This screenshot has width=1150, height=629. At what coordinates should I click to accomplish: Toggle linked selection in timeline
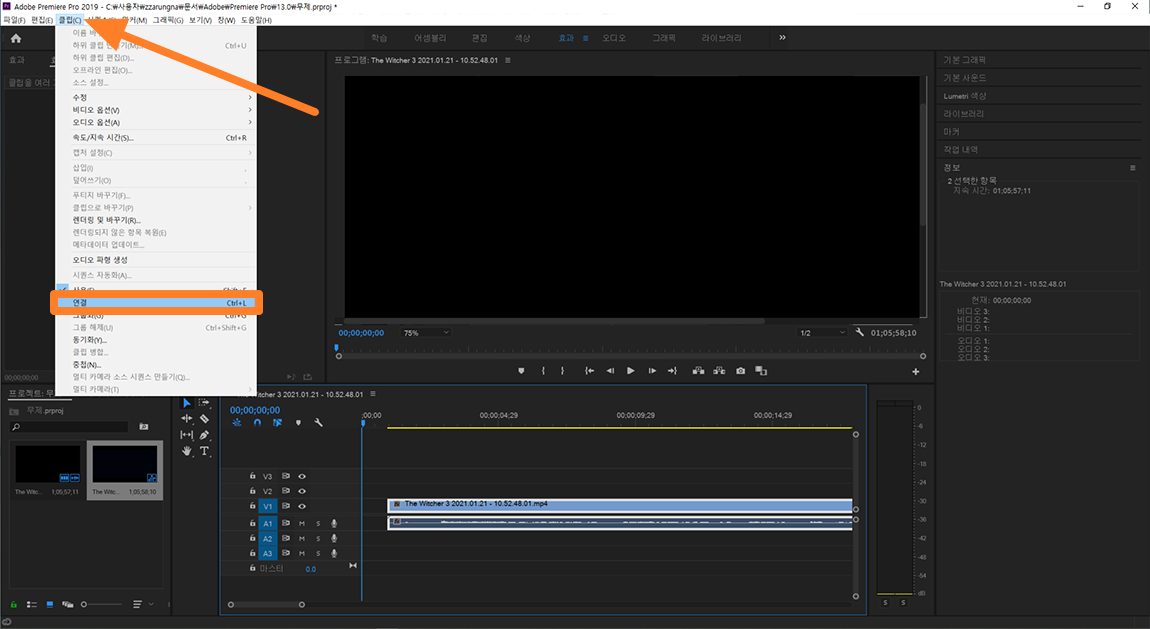[277, 422]
